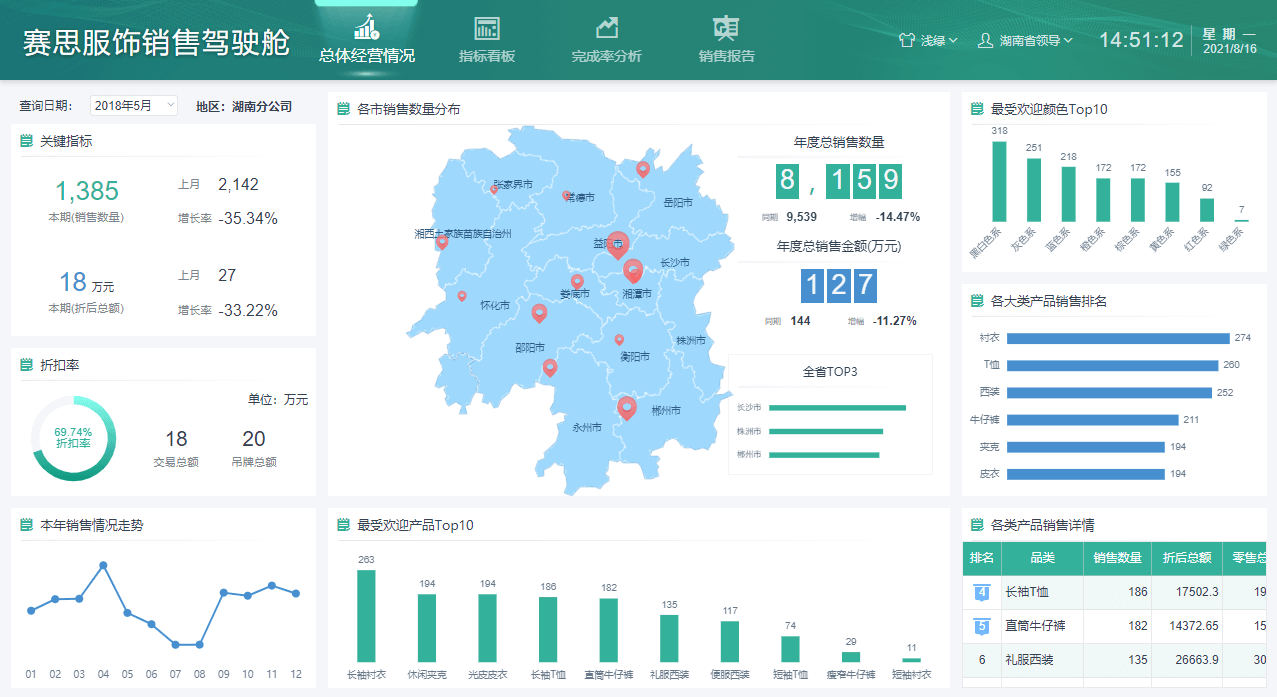Click the 品类 column header
1277x697 pixels.
[1042, 558]
